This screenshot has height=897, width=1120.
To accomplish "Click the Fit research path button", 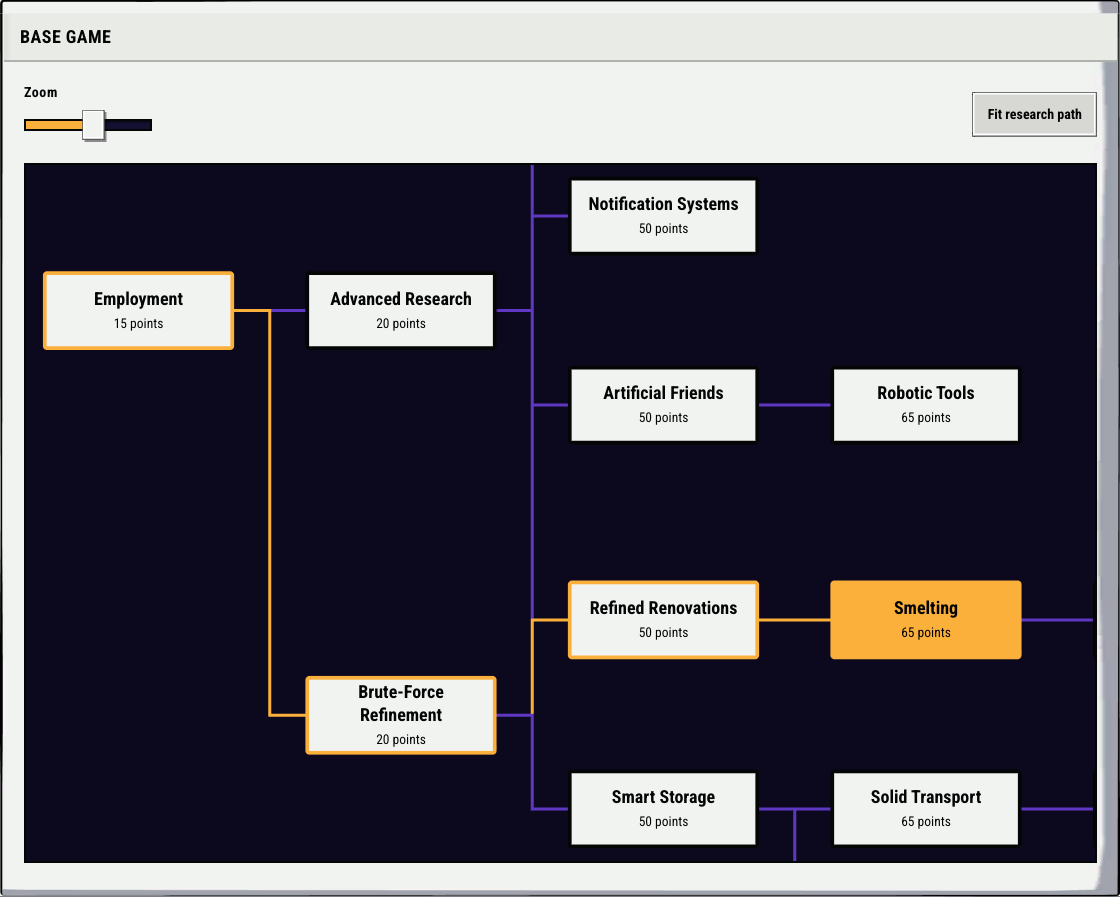I will pyautogui.click(x=1034, y=114).
